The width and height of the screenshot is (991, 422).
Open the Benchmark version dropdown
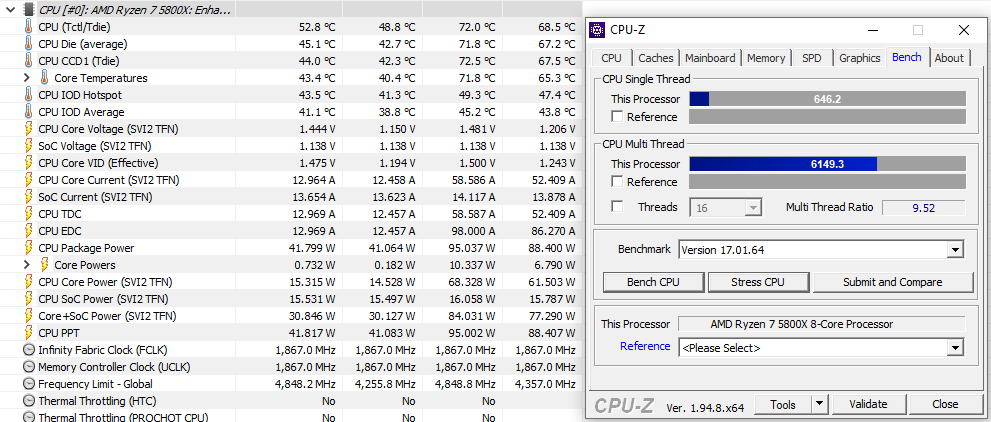click(x=955, y=250)
